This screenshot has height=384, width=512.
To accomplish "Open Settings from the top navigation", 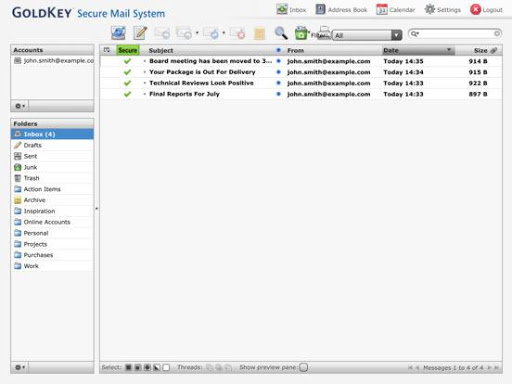I will [x=443, y=10].
